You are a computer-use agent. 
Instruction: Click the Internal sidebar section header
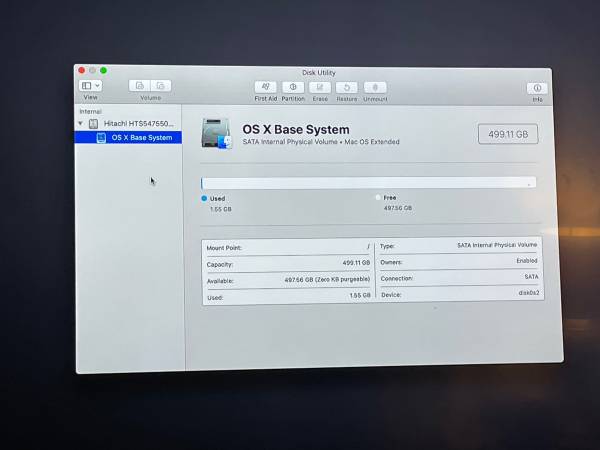pyautogui.click(x=90, y=111)
